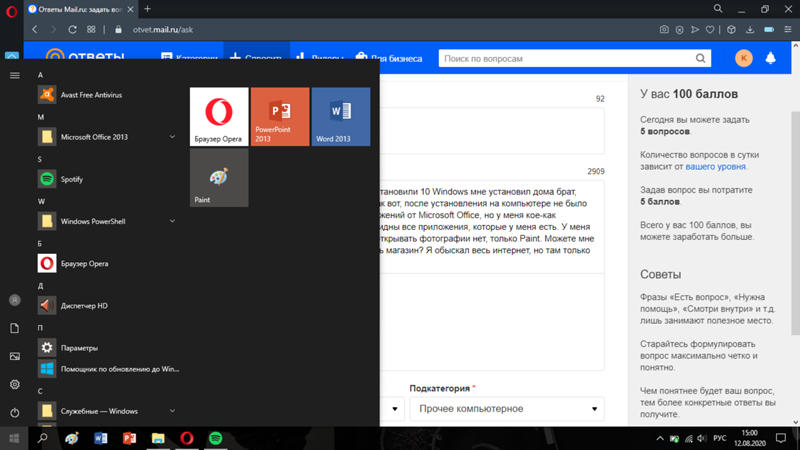The image size is (800, 450).
Task: Close the Ответы Mail.ru tab
Action: pos(131,9)
